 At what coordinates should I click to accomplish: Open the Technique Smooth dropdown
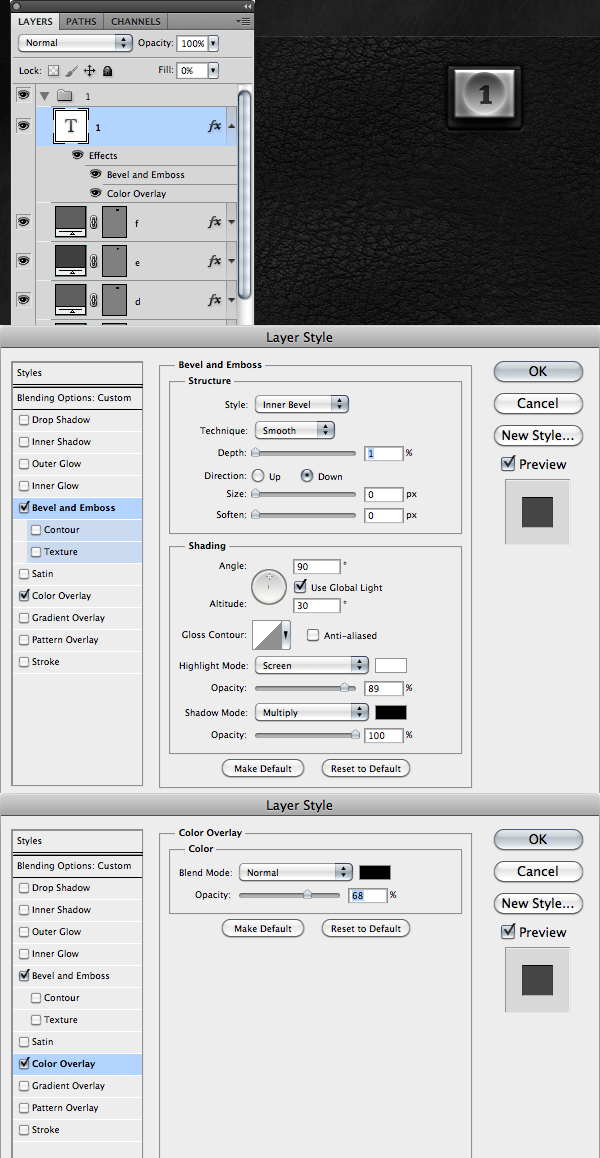pos(295,430)
